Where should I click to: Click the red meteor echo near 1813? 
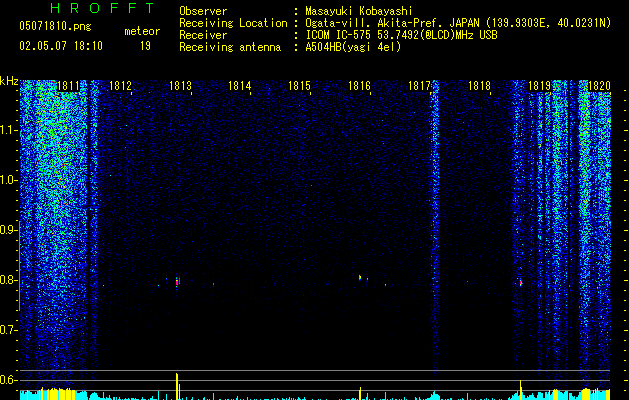click(x=177, y=281)
